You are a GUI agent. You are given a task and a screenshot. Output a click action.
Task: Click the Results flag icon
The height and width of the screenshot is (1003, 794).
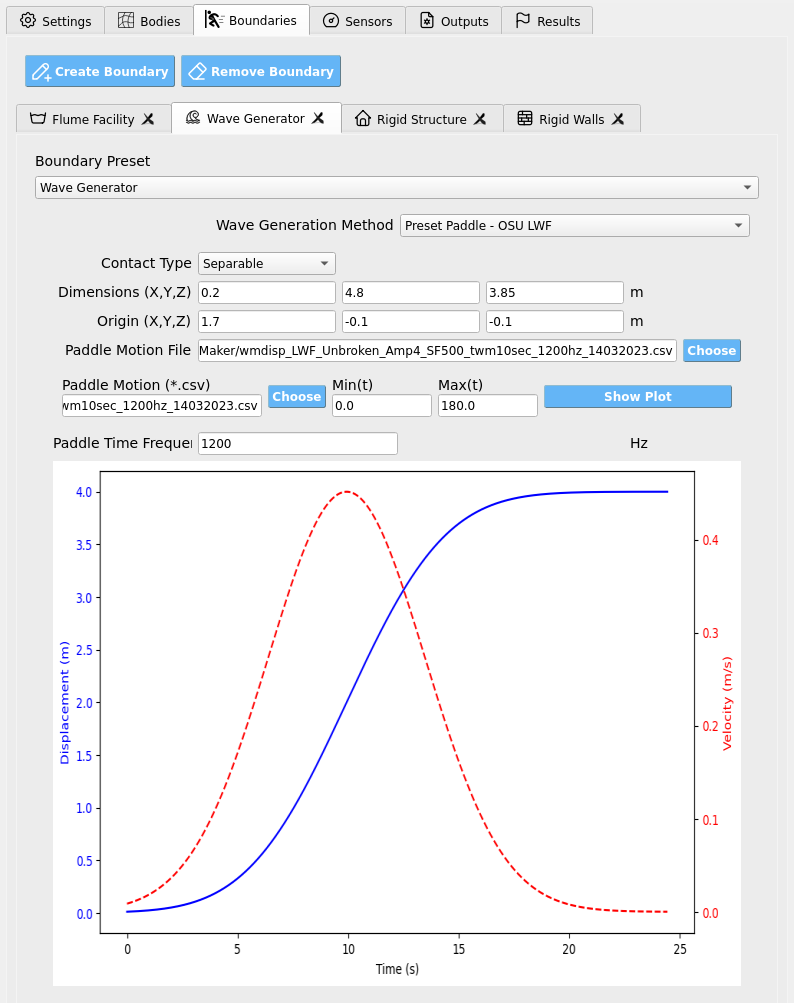click(x=523, y=20)
